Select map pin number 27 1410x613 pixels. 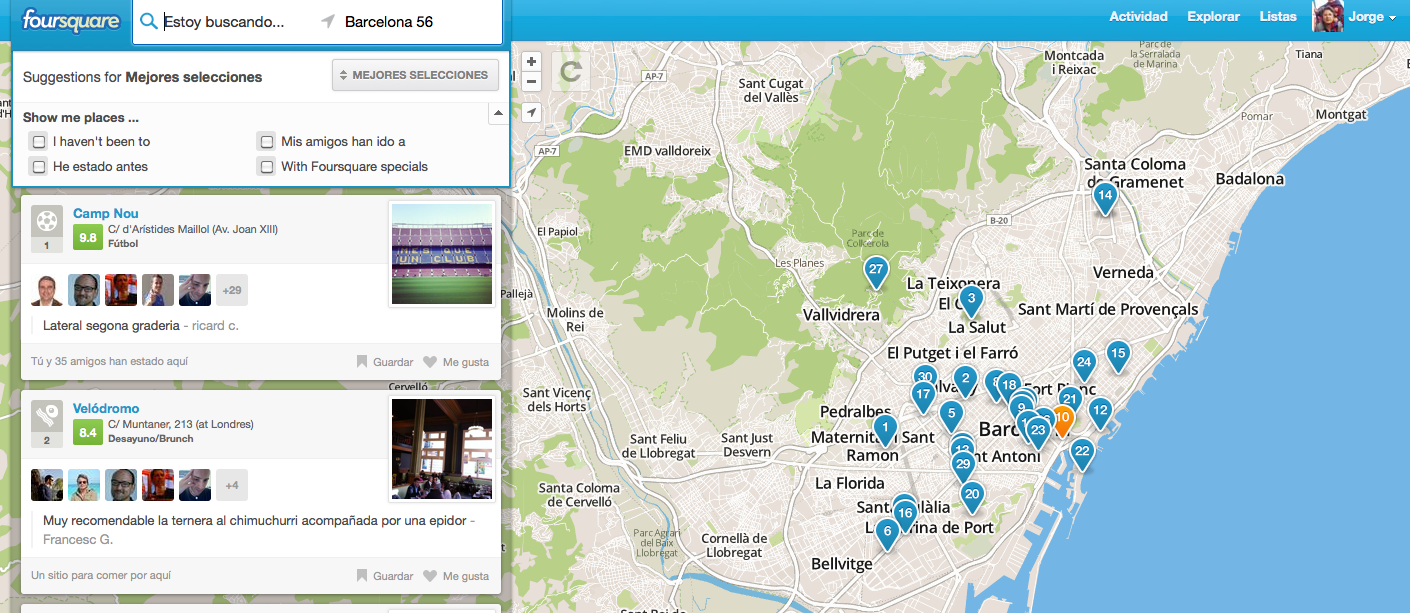[x=876, y=270]
